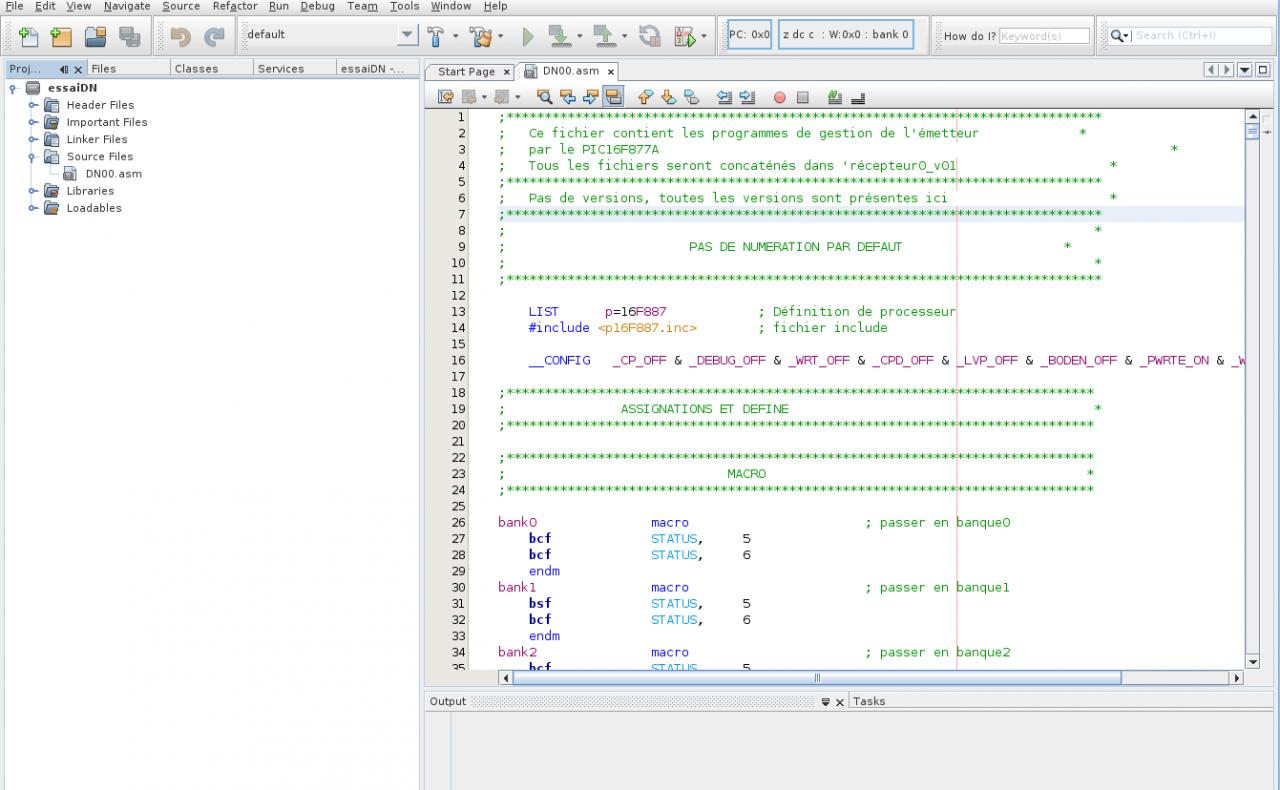The image size is (1280, 790).
Task: Click the New Project icon
Action: pyautogui.click(x=62, y=36)
